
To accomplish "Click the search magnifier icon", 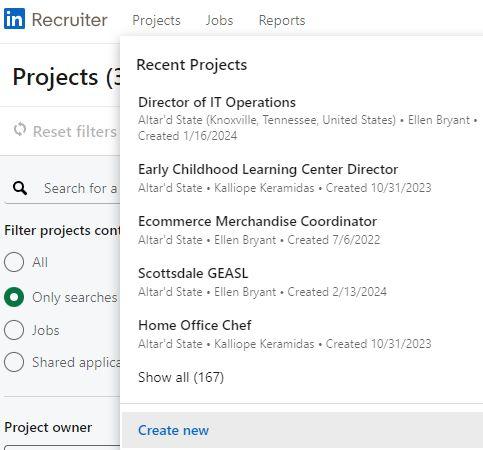I will pyautogui.click(x=20, y=188).
